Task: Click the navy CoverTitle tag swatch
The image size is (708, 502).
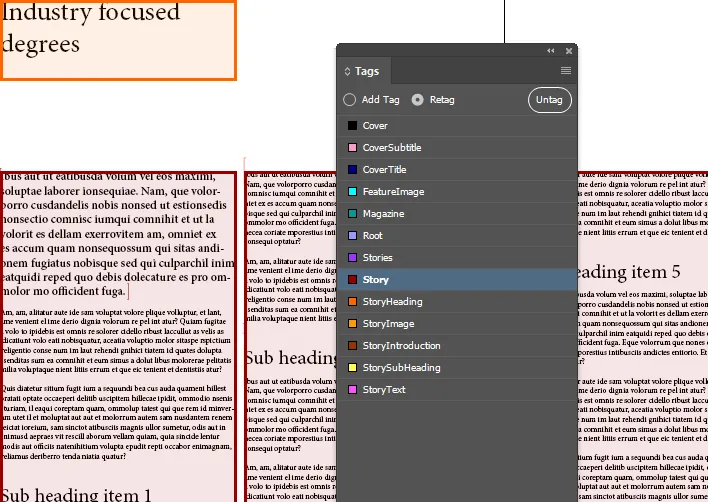Action: pos(352,169)
